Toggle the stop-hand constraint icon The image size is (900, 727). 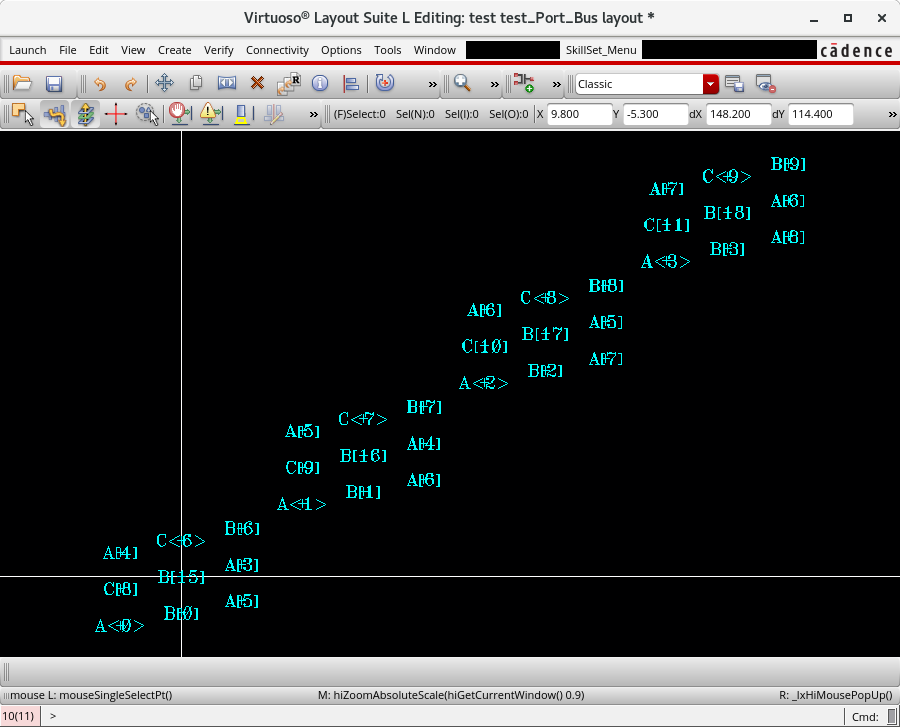[180, 114]
